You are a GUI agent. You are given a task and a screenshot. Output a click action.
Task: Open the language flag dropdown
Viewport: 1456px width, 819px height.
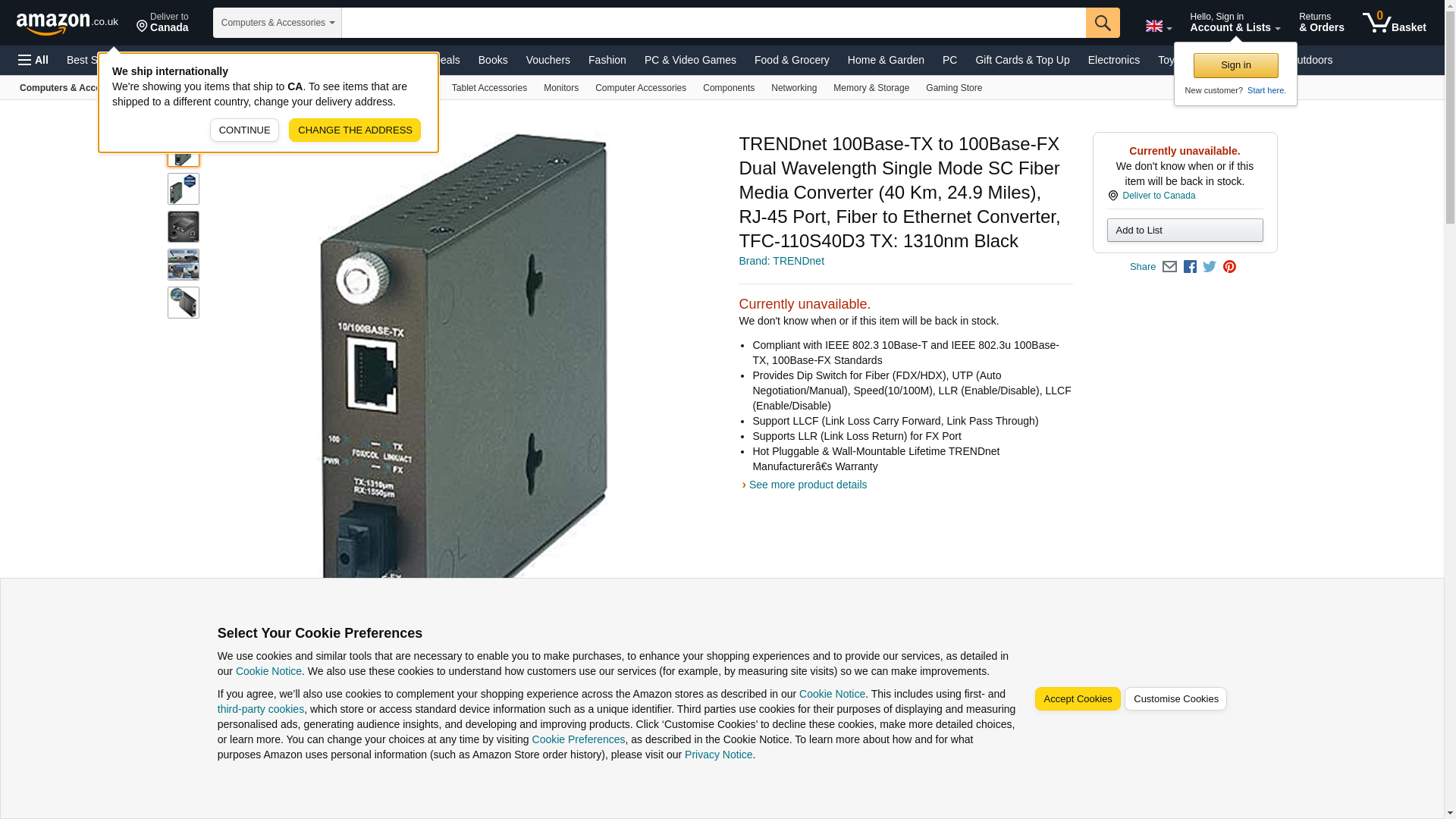(1159, 26)
